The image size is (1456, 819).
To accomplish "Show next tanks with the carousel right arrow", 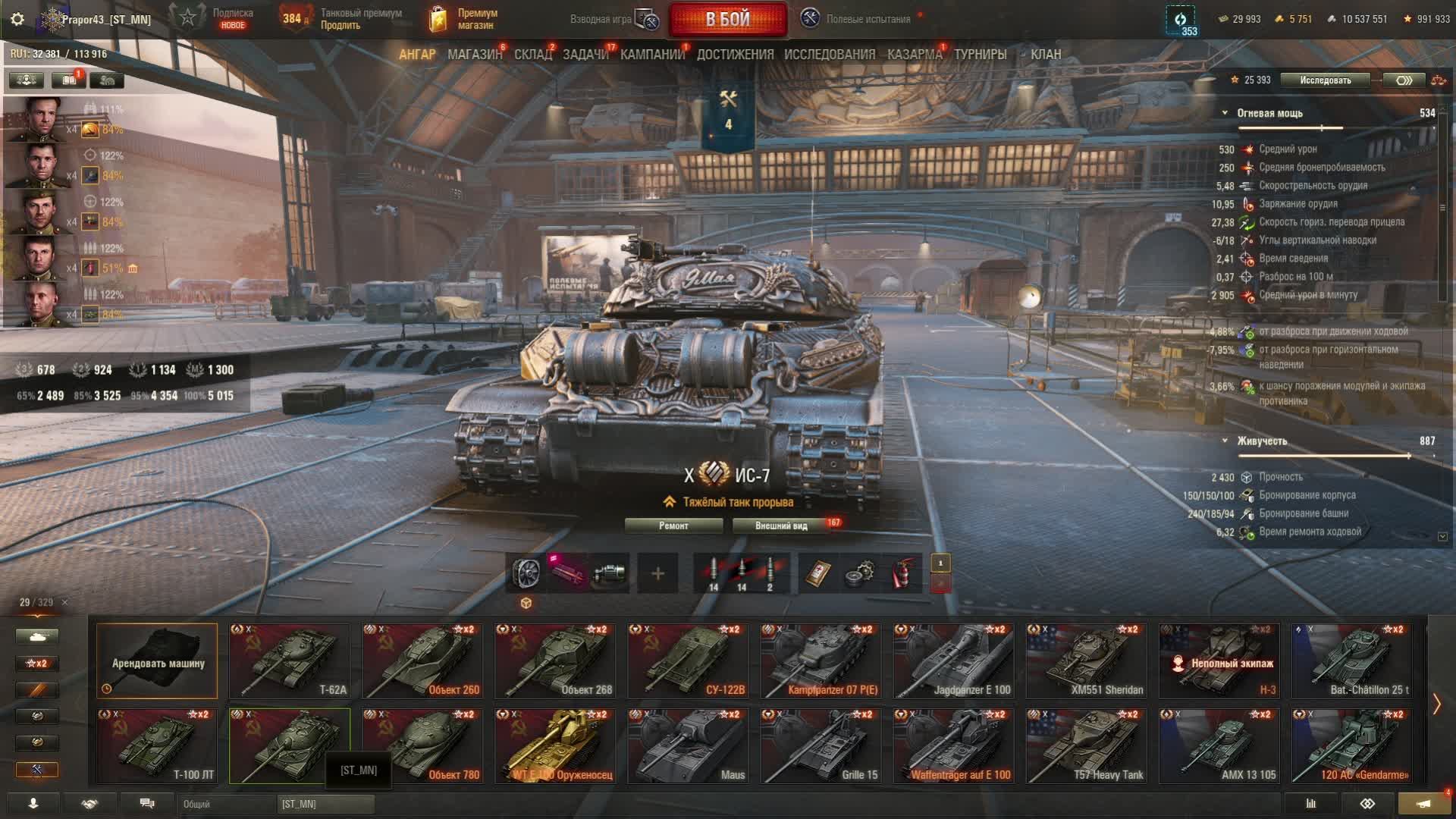I will pyautogui.click(x=1436, y=704).
